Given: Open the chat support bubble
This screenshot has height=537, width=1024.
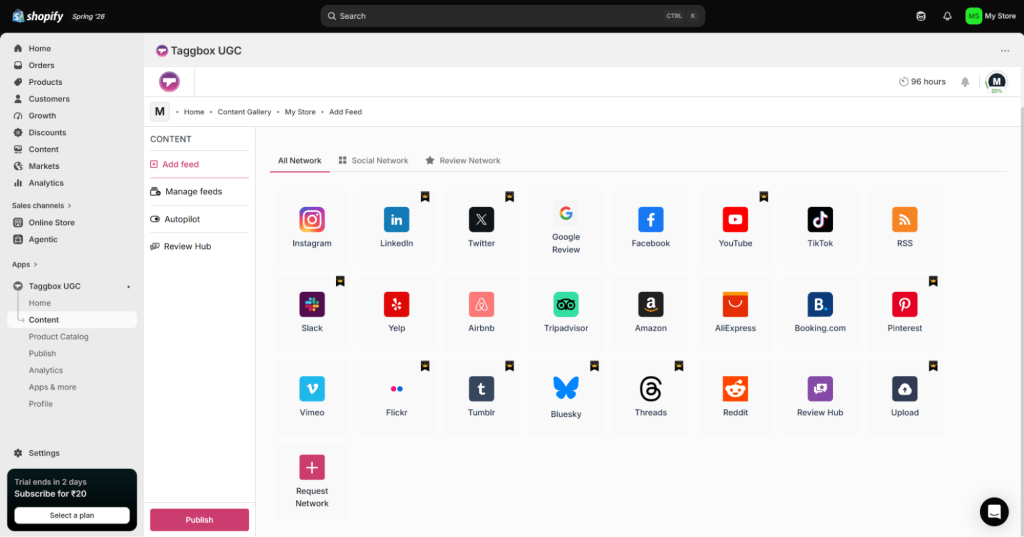Looking at the screenshot, I should point(994,512).
